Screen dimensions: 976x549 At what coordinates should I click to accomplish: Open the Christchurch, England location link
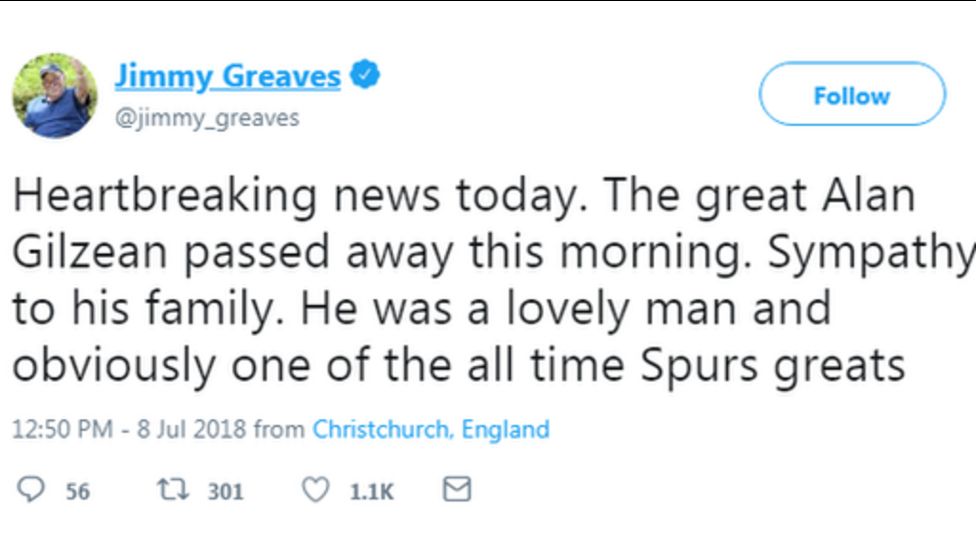[431, 430]
